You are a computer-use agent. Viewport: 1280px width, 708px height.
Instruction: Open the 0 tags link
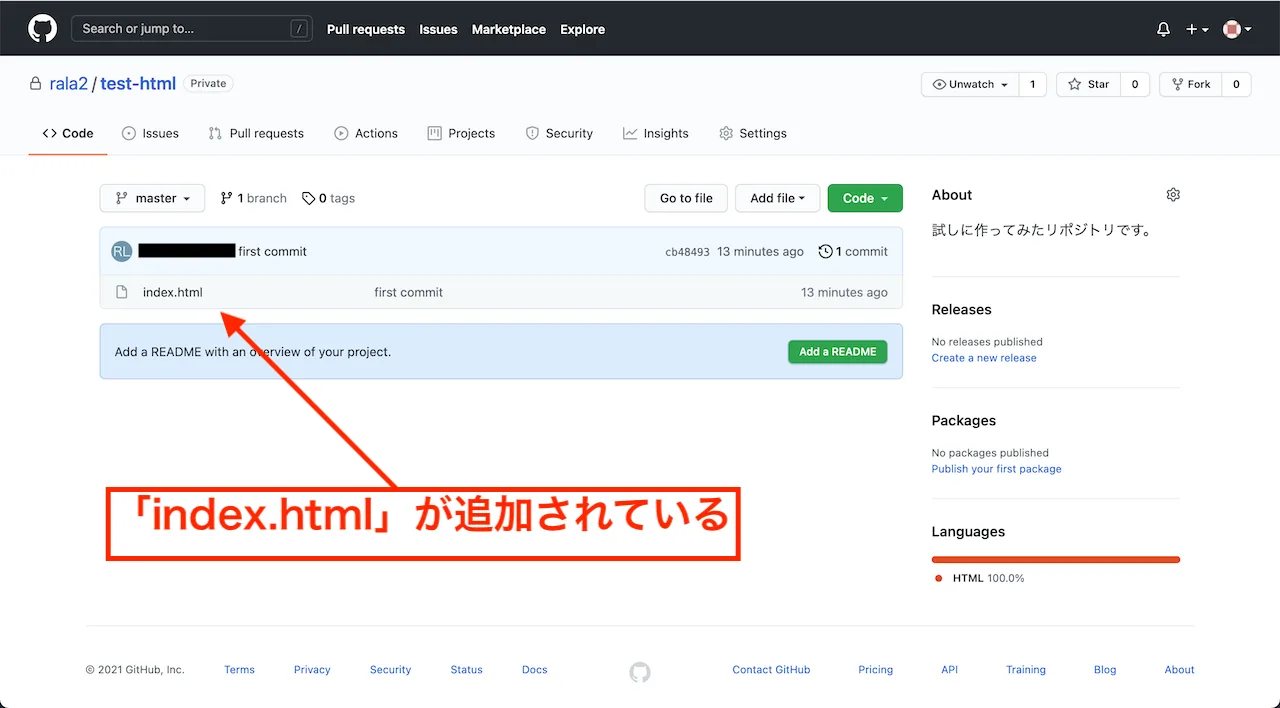329,198
